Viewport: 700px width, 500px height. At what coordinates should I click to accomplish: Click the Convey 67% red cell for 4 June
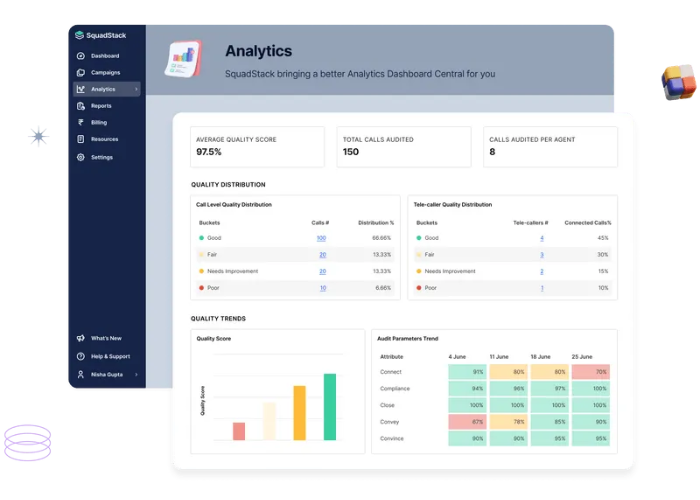[x=467, y=422]
